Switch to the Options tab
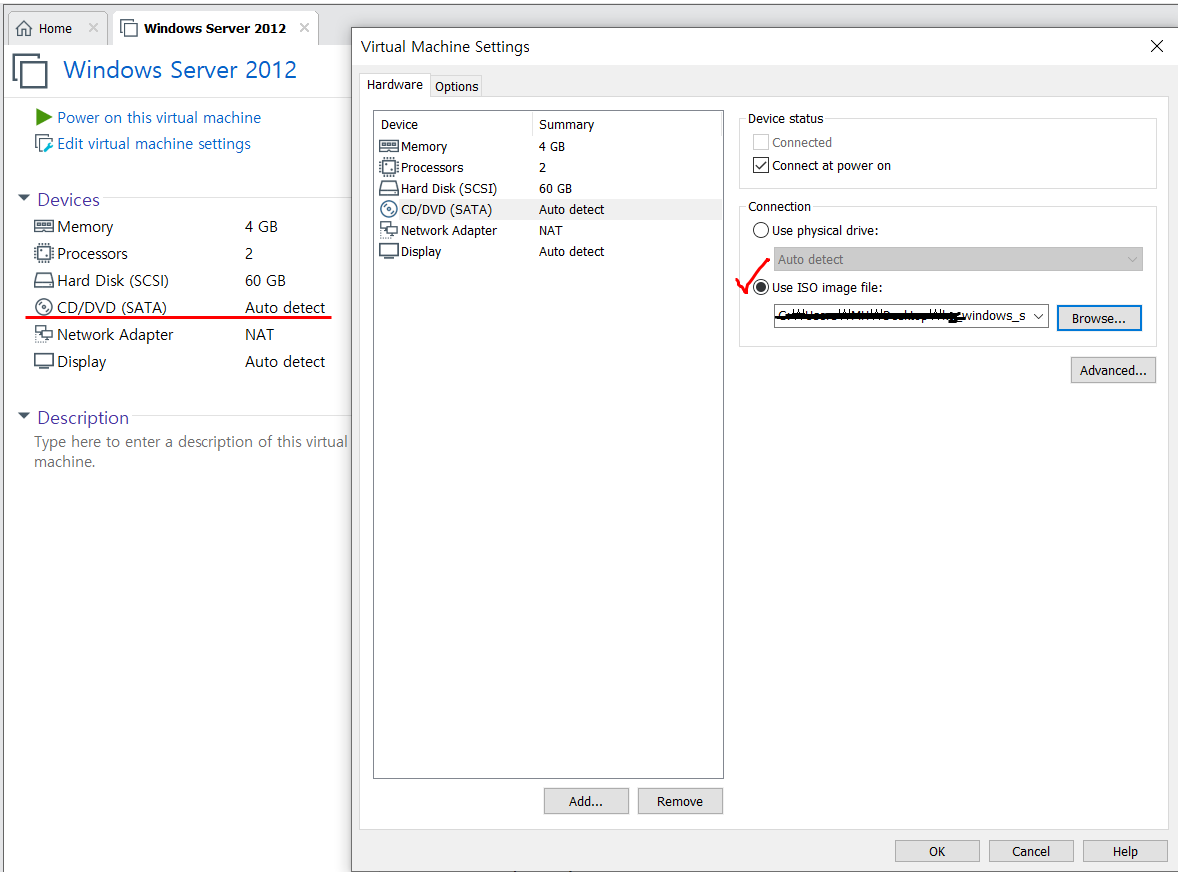This screenshot has height=872, width=1178. point(457,86)
